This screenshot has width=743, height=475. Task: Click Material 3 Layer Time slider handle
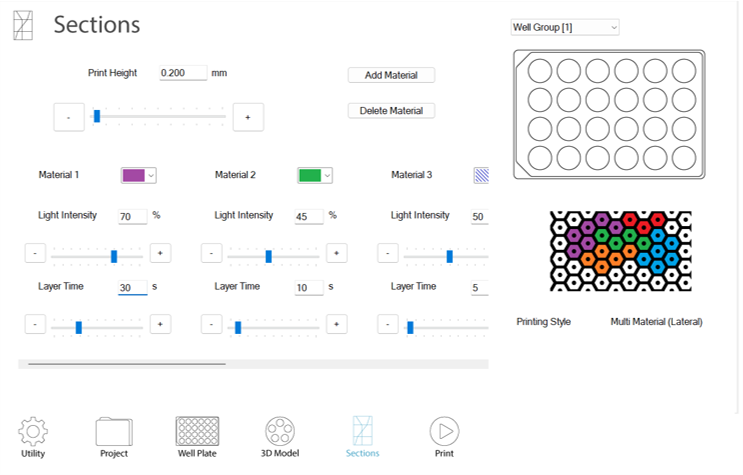410,328
